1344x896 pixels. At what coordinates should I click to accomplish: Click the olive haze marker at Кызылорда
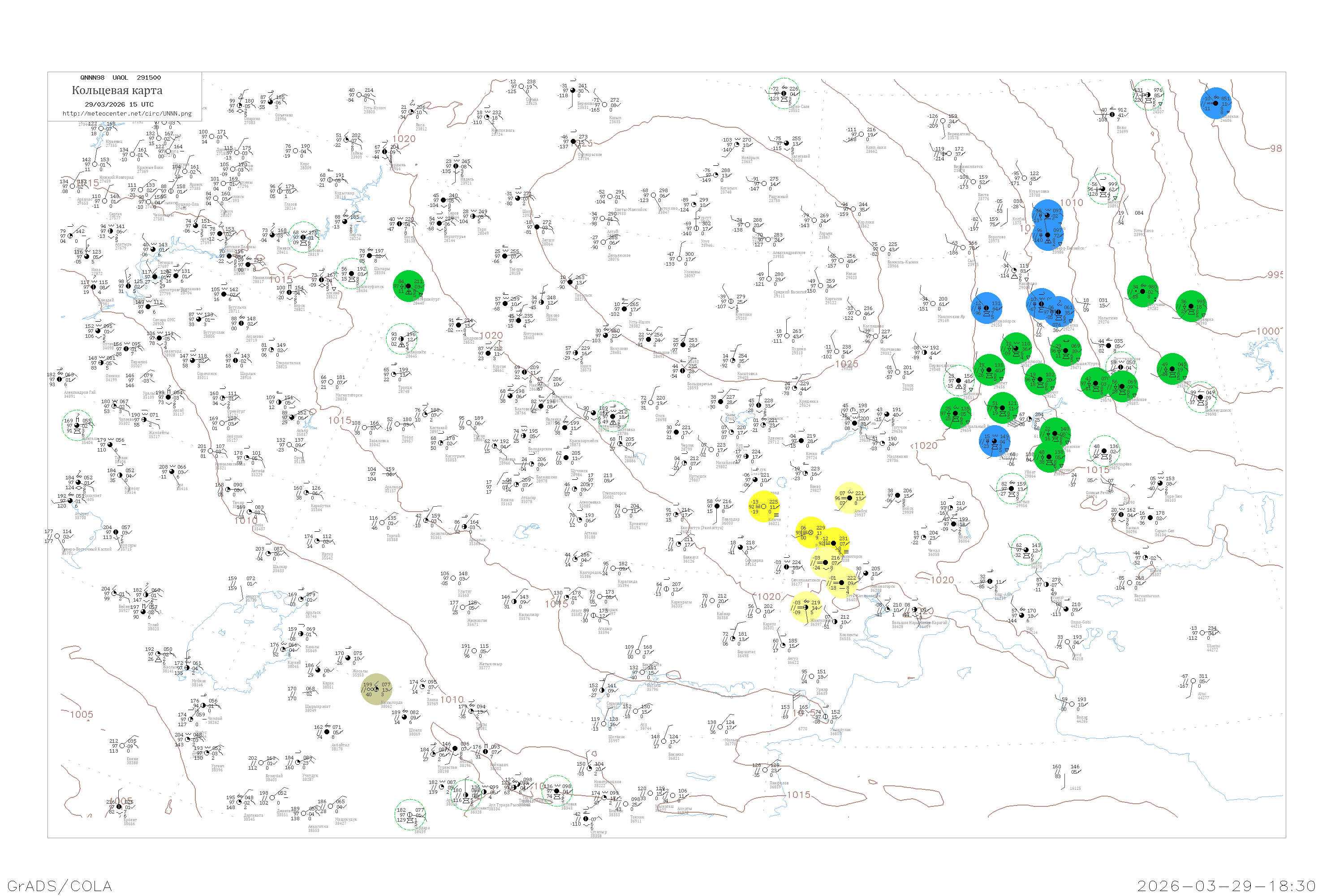point(377,689)
